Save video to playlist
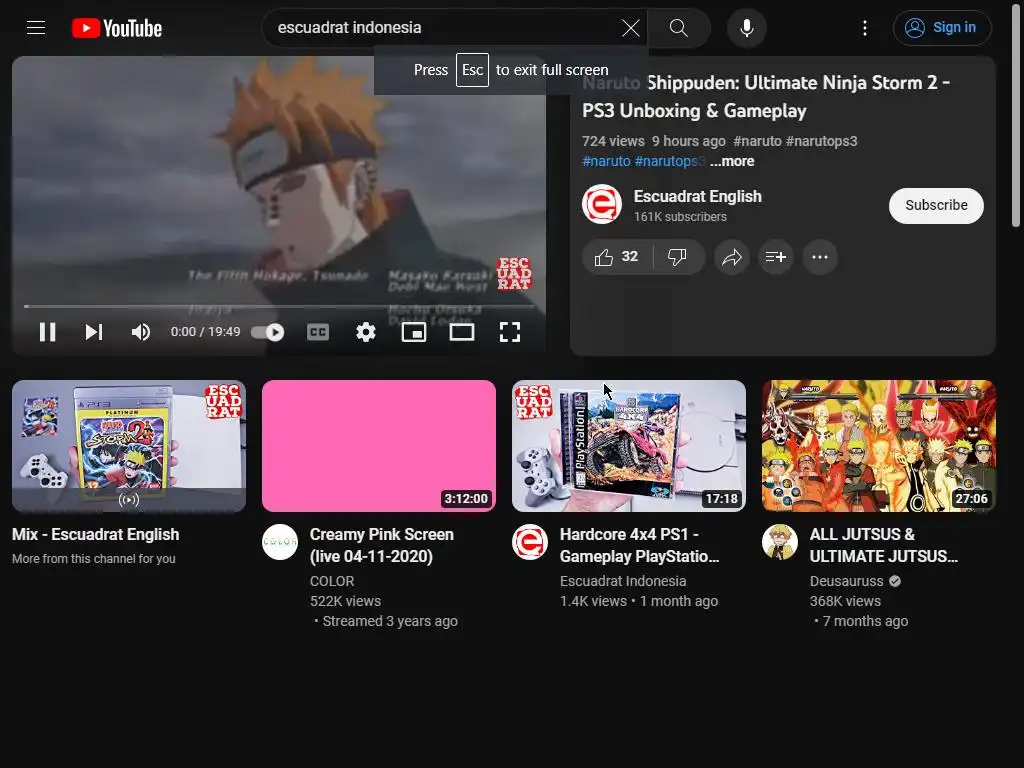The height and width of the screenshot is (768, 1024). coord(775,257)
